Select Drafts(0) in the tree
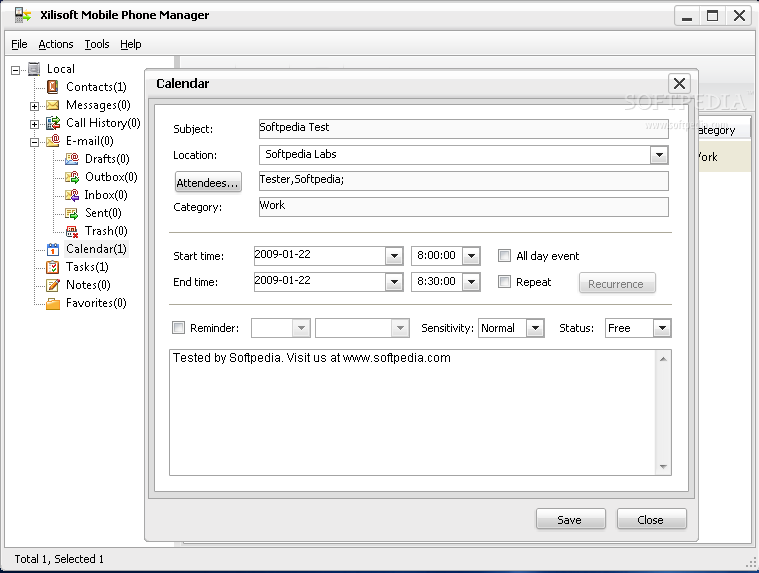The image size is (759, 573). pos(107,159)
